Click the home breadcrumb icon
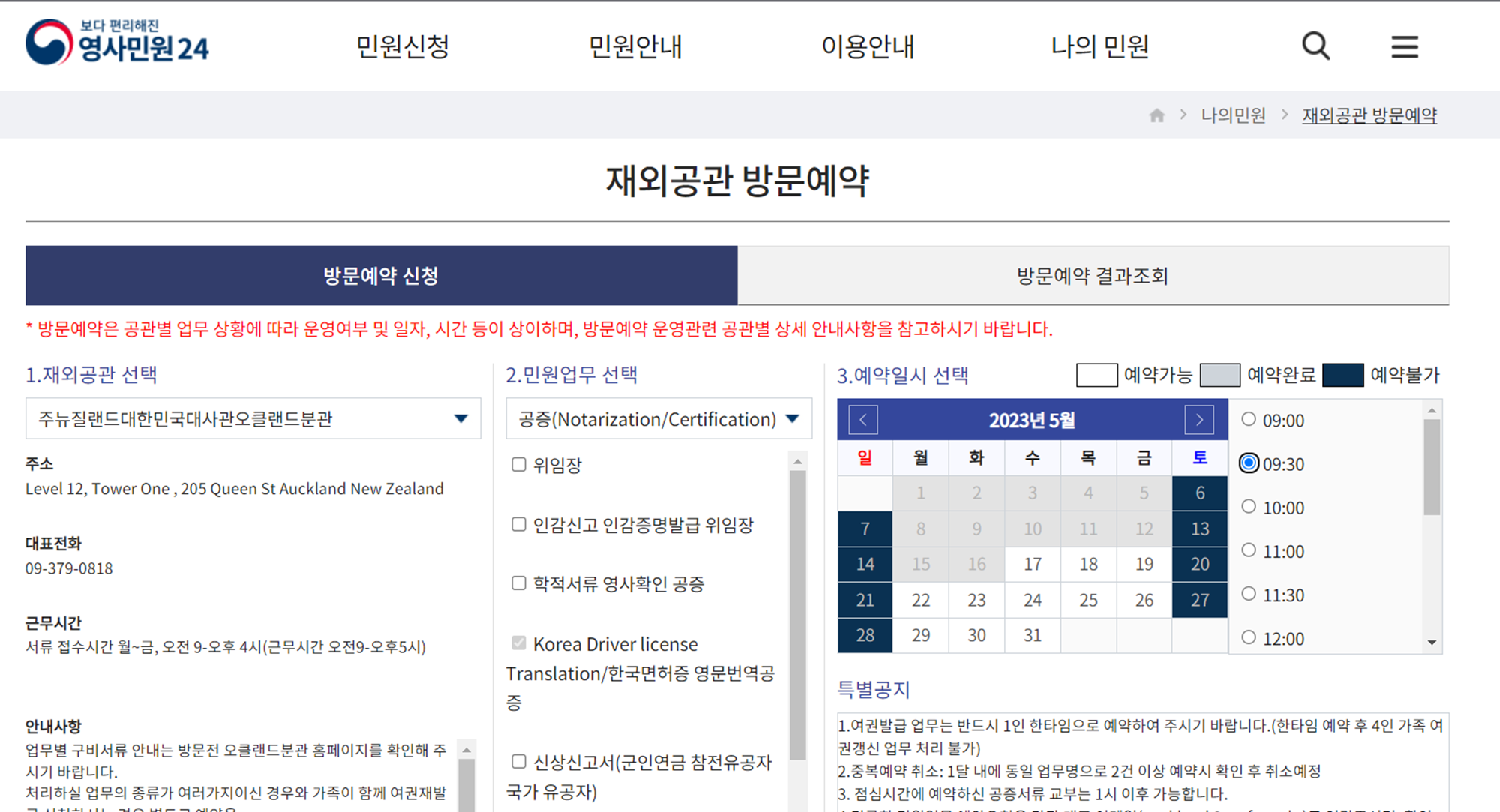Image resolution: width=1500 pixels, height=812 pixels. pos(1156,115)
